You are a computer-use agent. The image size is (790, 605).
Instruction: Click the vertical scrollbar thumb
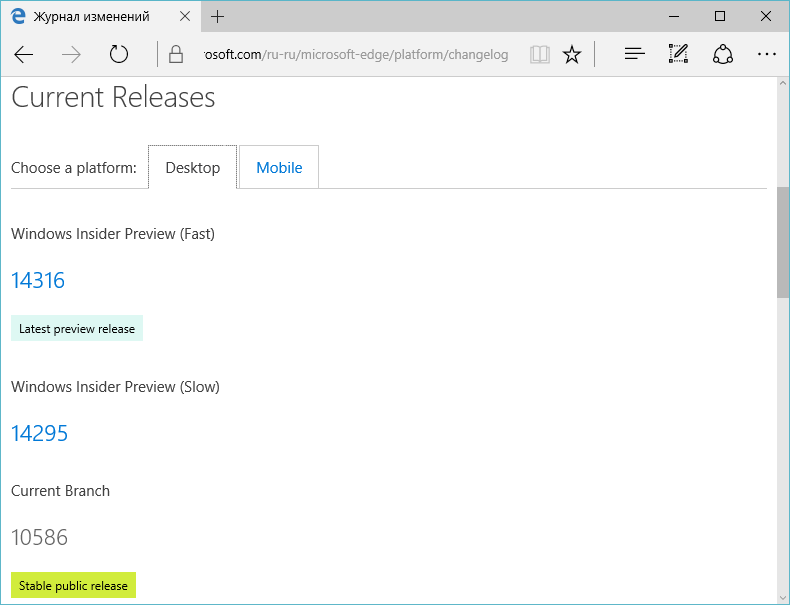point(783,242)
